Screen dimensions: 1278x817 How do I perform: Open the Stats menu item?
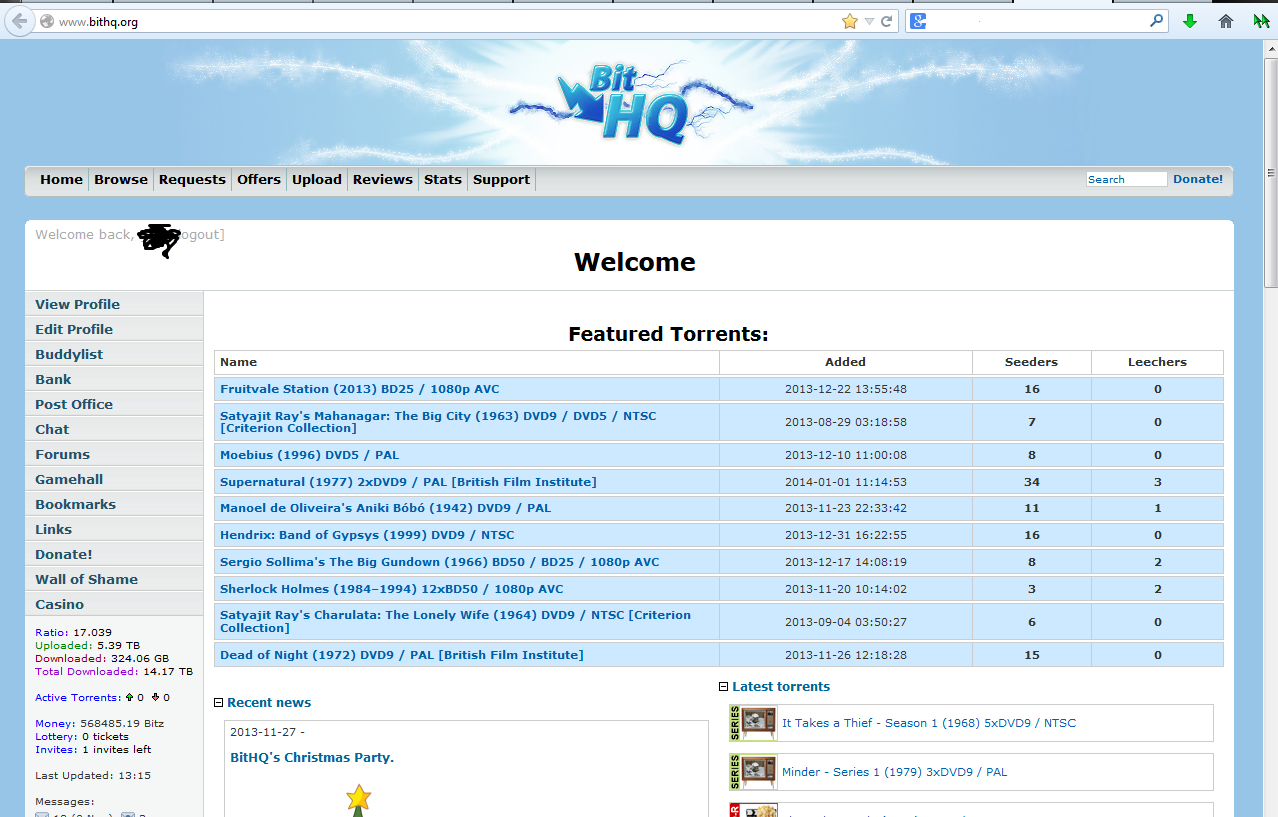tap(443, 180)
